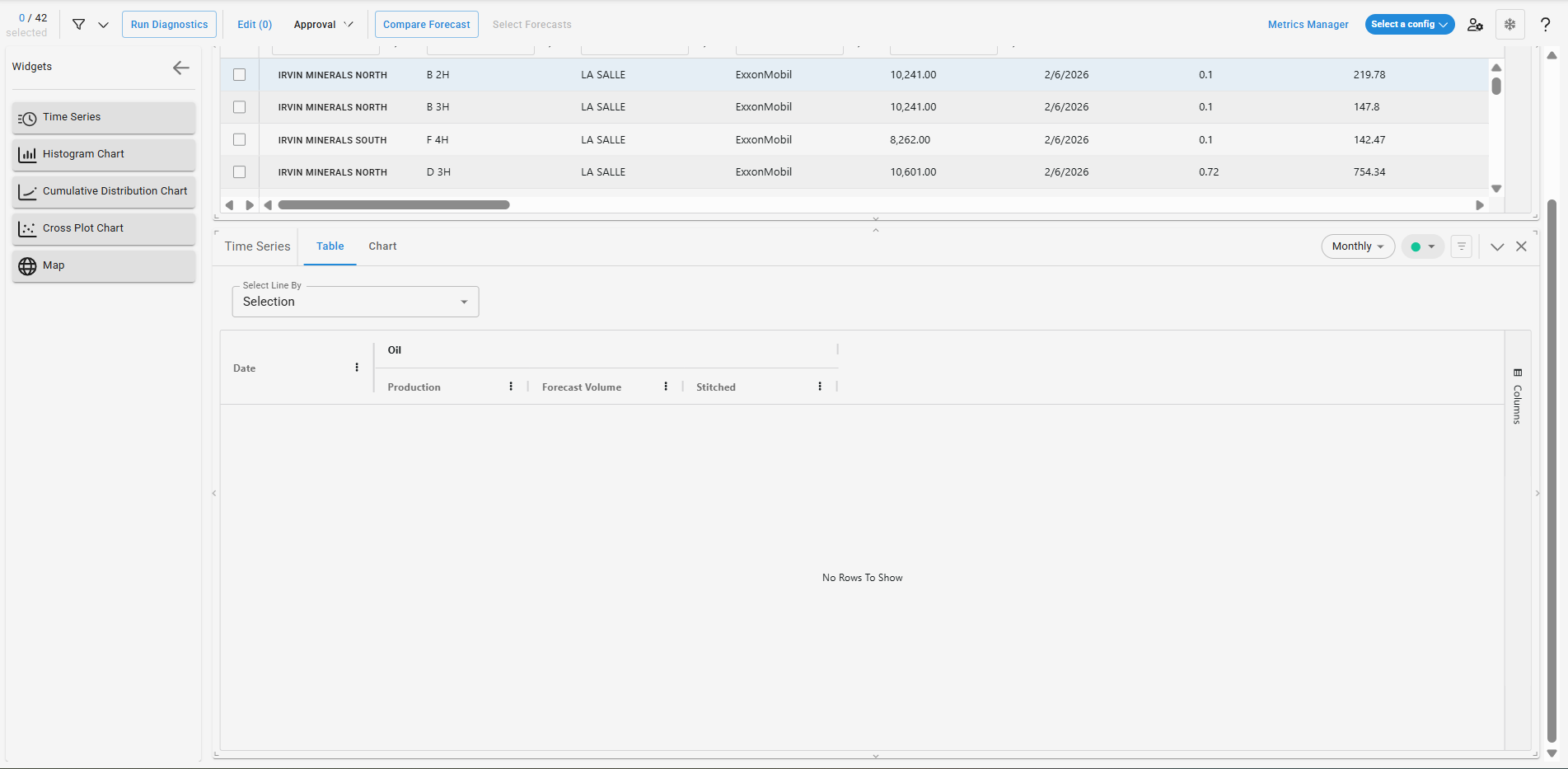The width and height of the screenshot is (1568, 769).
Task: Expand the Select Line By dropdown
Action: pyautogui.click(x=355, y=302)
